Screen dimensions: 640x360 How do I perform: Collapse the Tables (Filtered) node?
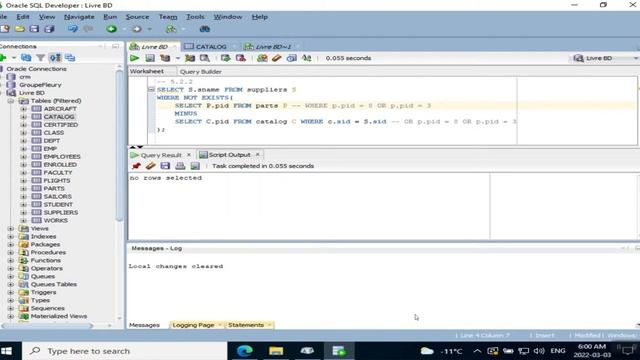click(x=11, y=101)
